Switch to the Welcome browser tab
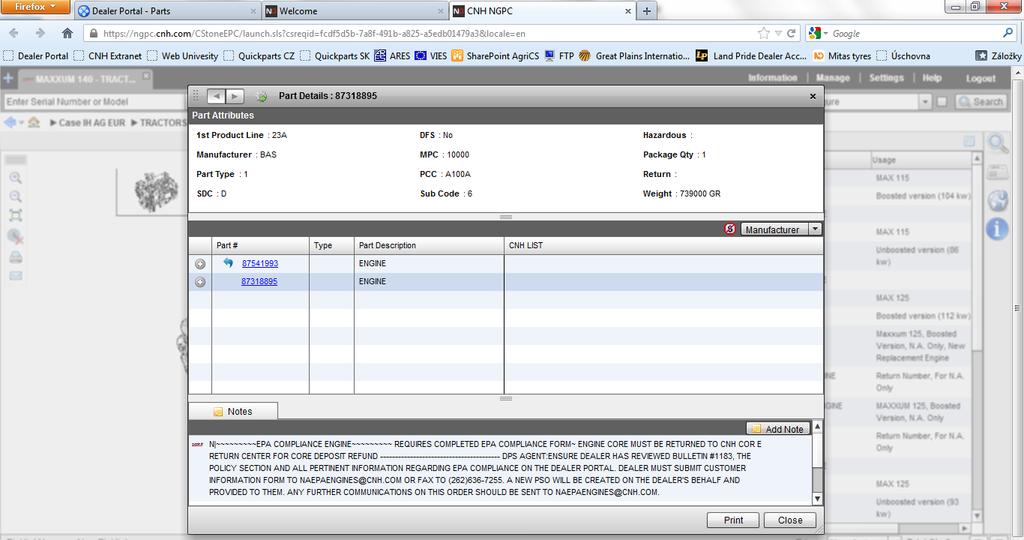 point(354,11)
